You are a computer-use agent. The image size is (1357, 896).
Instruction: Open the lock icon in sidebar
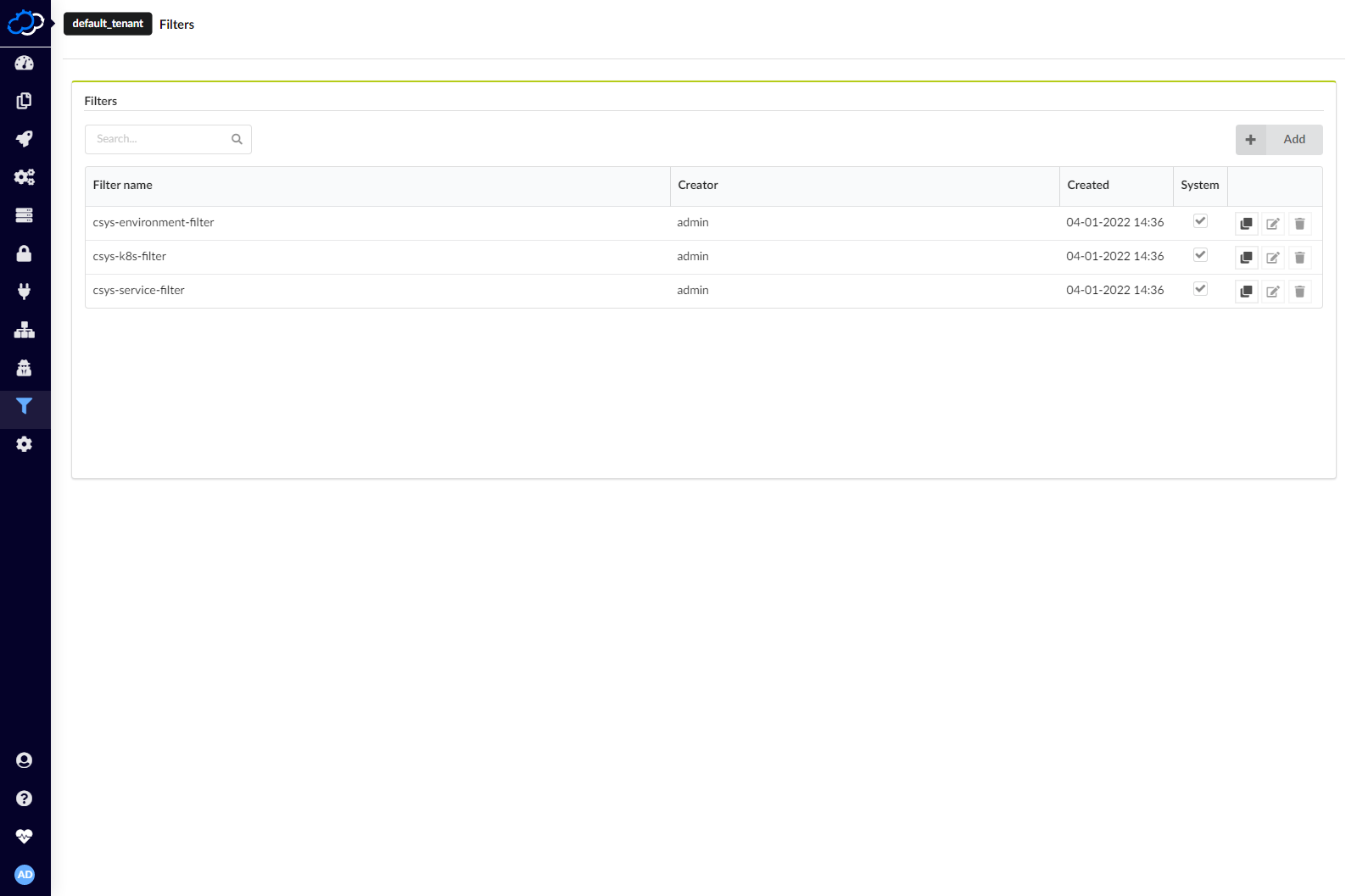(25, 253)
